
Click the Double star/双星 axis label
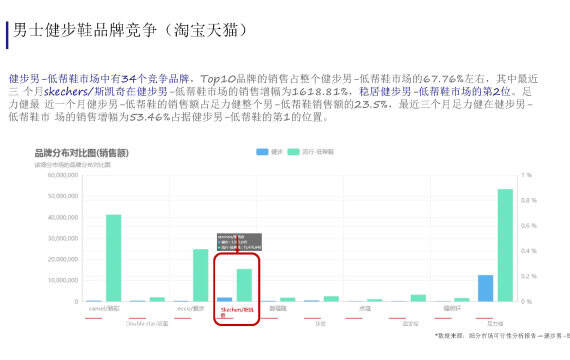tap(147, 323)
